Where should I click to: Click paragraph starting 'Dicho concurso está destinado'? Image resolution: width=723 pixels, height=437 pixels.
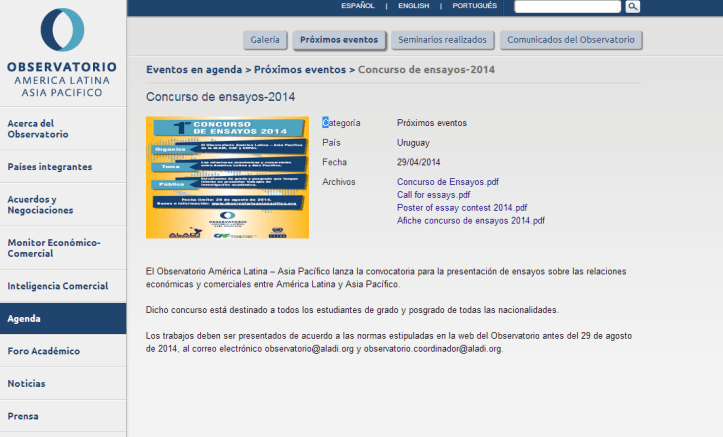click(x=352, y=310)
